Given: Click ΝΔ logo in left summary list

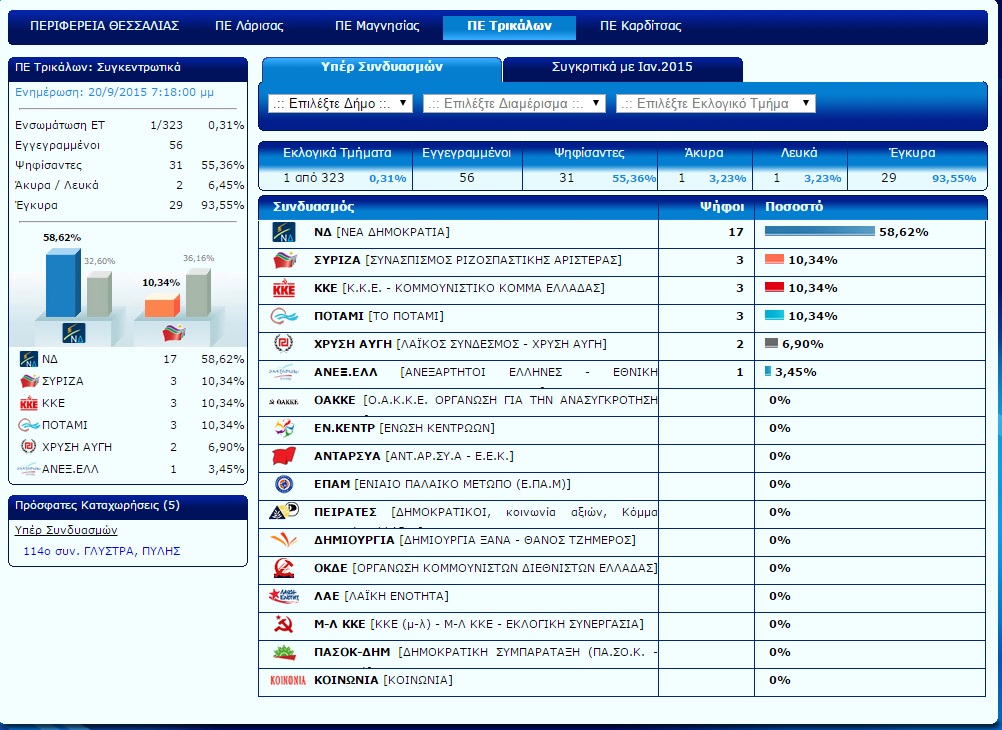Looking at the screenshot, I should [x=29, y=359].
